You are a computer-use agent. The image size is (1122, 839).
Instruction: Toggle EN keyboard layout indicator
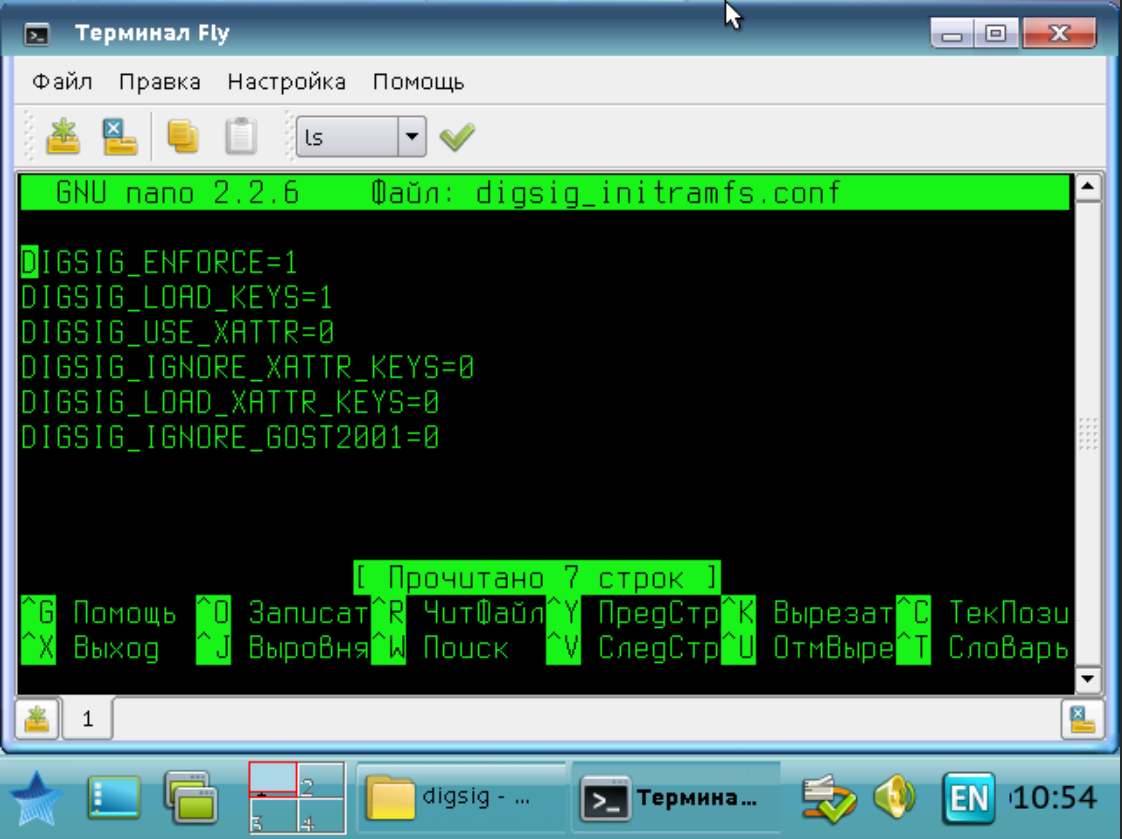click(x=968, y=798)
